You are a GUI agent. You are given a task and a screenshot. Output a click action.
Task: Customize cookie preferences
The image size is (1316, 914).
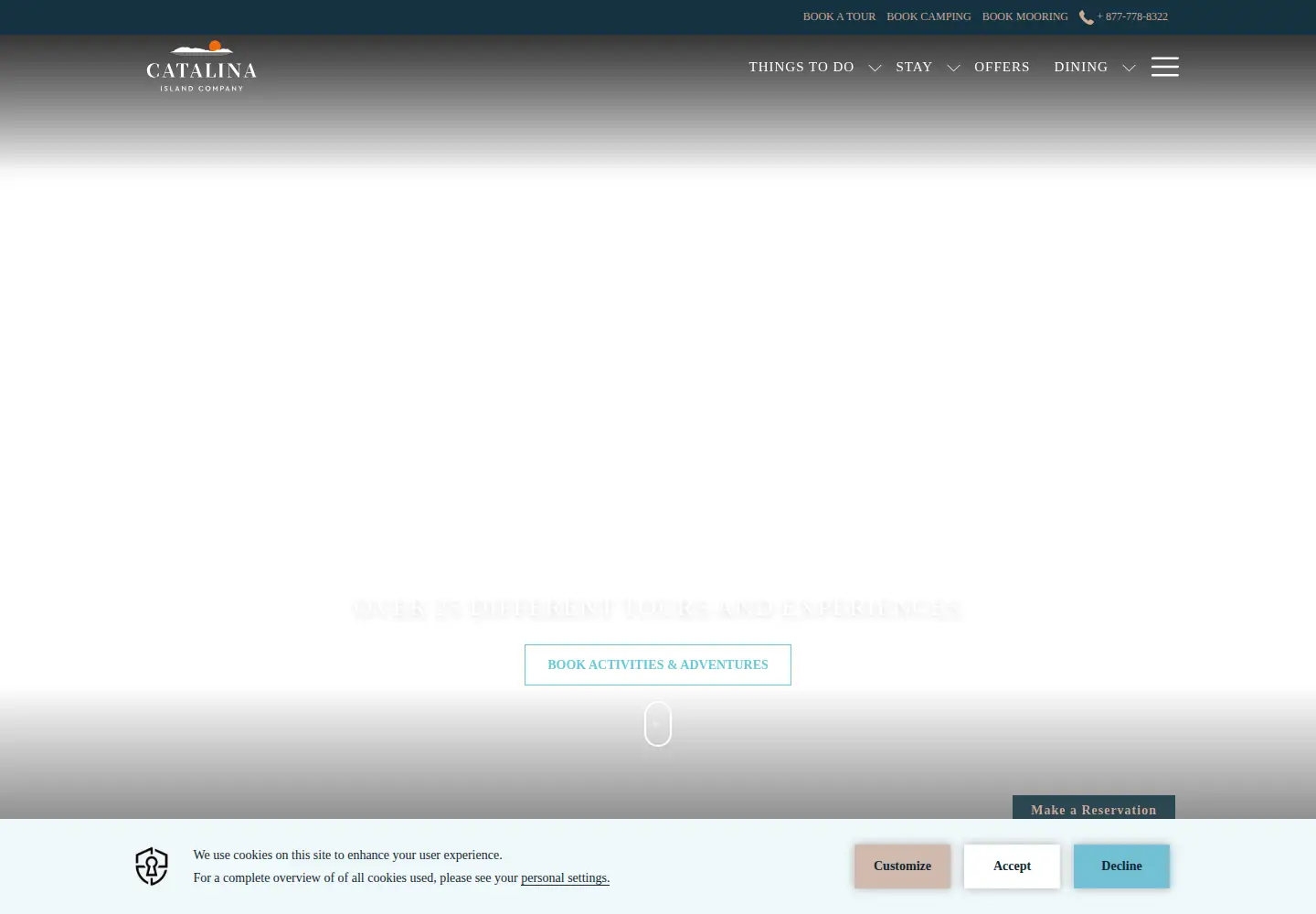coord(902,866)
